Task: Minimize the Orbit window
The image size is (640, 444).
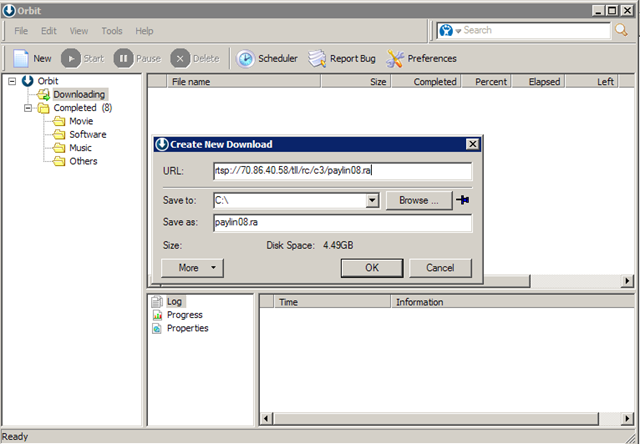Action: [598, 10]
